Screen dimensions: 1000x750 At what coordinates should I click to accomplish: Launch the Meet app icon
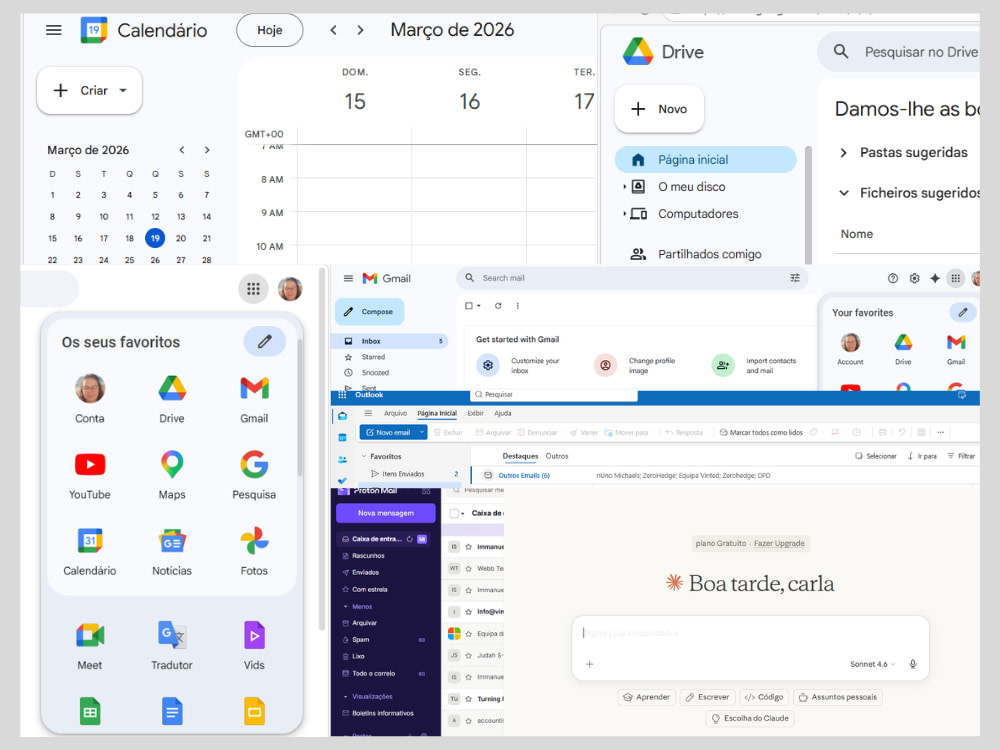tap(90, 645)
